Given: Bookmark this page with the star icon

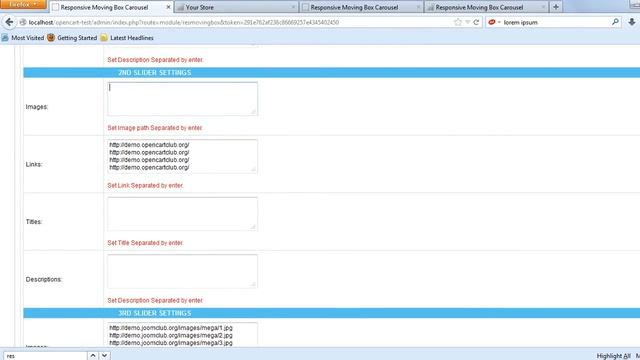Looking at the screenshot, I should [458, 22].
